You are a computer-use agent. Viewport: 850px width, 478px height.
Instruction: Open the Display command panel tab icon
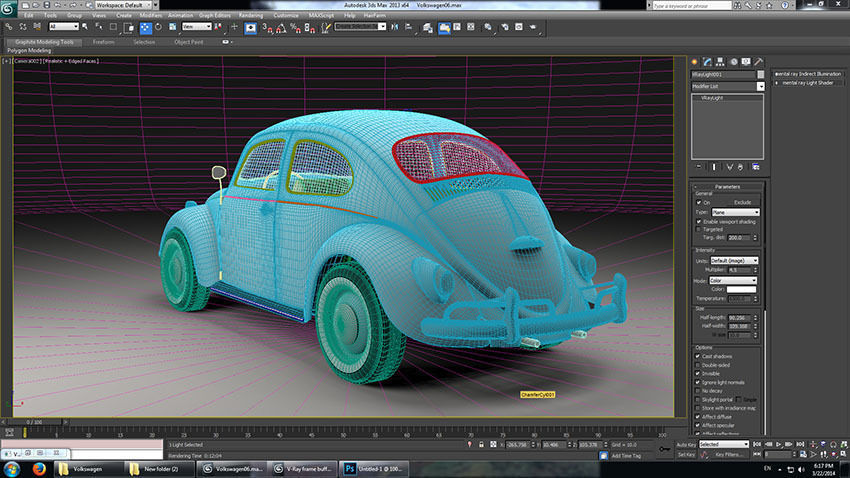[x=746, y=62]
